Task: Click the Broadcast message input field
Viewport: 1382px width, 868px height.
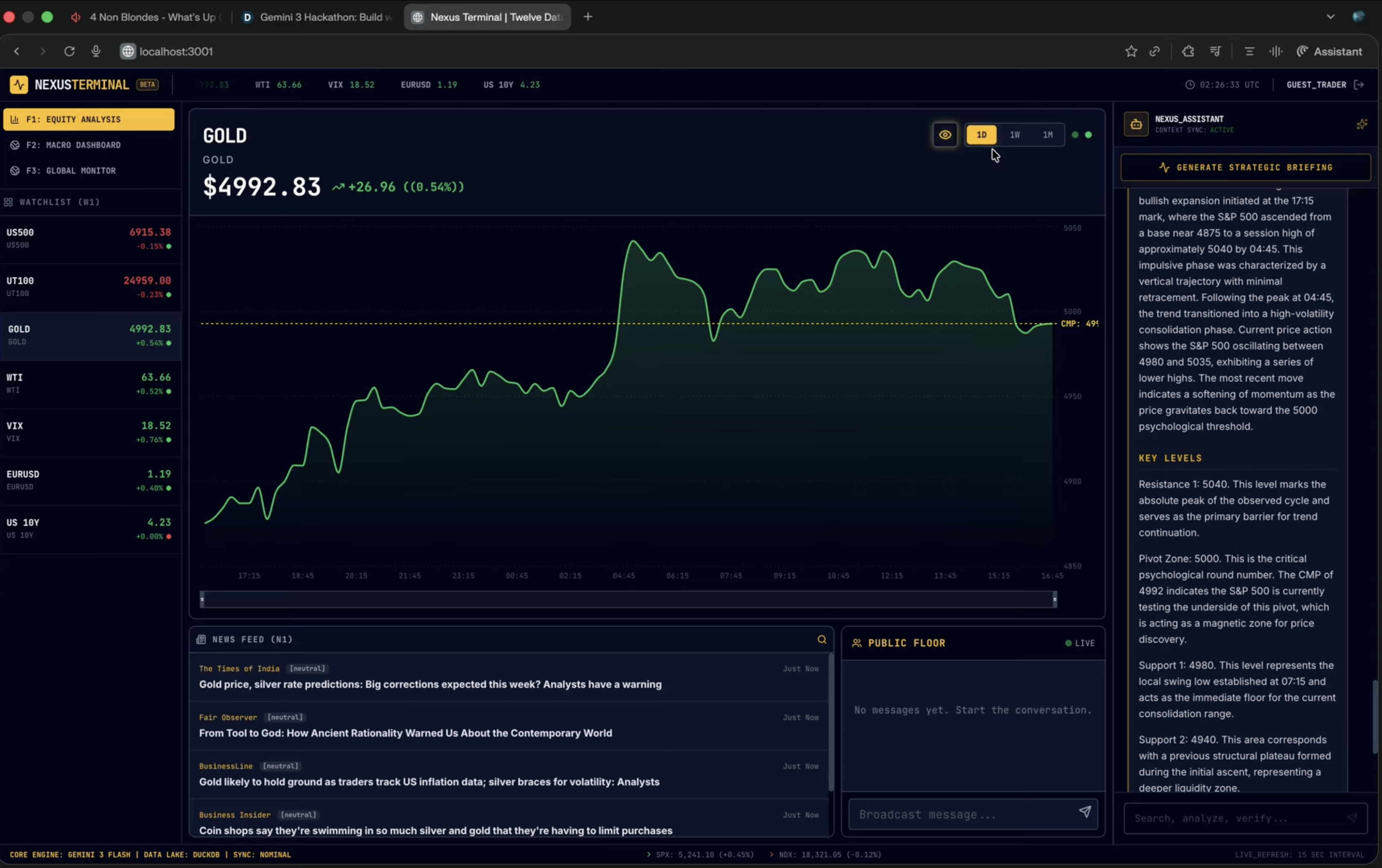Action: click(959, 814)
